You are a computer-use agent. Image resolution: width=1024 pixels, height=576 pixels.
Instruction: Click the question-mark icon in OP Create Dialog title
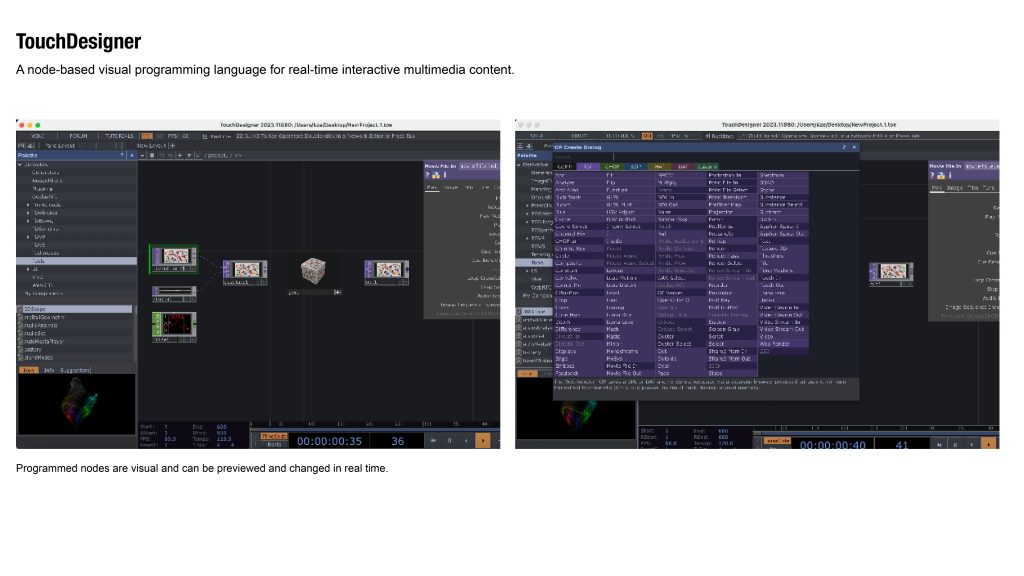844,148
